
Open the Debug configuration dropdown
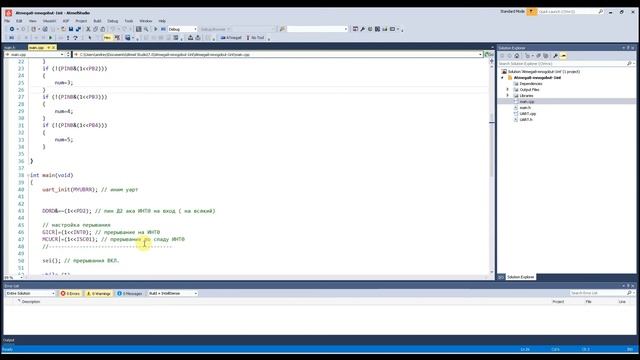pos(182,29)
